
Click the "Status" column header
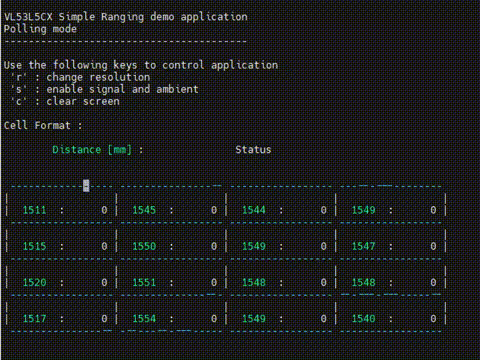coord(253,150)
